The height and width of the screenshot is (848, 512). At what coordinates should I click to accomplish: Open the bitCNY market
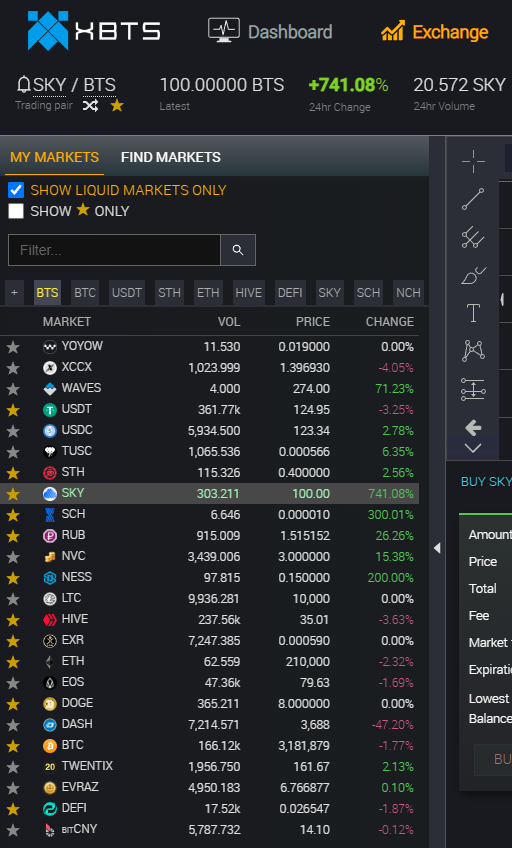pyautogui.click(x=209, y=830)
